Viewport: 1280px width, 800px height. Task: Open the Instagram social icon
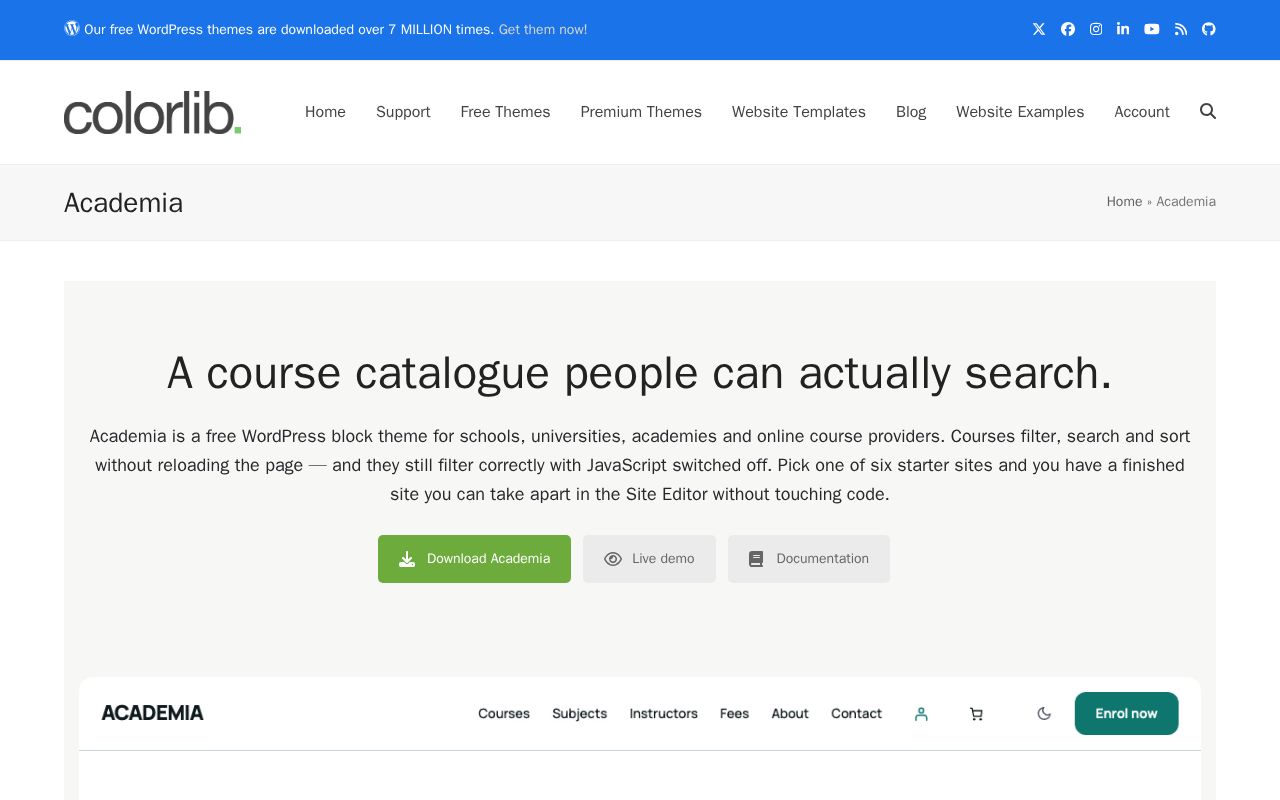tap(1096, 29)
